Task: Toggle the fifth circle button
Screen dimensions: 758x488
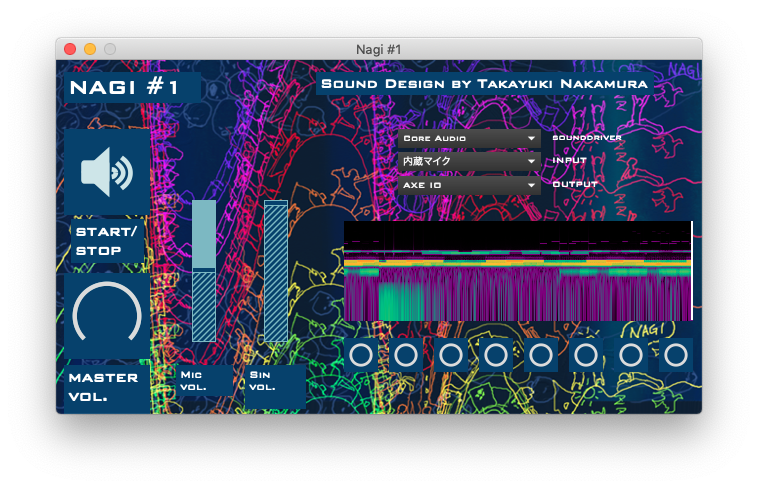Action: (x=541, y=355)
